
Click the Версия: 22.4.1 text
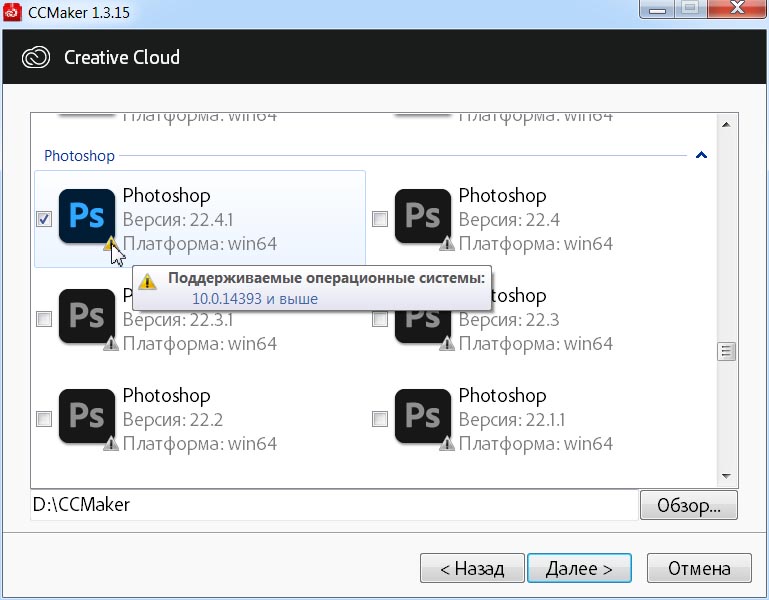pyautogui.click(x=178, y=220)
